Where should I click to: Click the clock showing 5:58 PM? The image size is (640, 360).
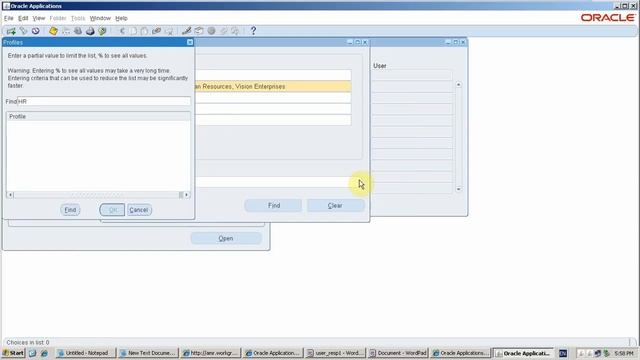(x=624, y=353)
